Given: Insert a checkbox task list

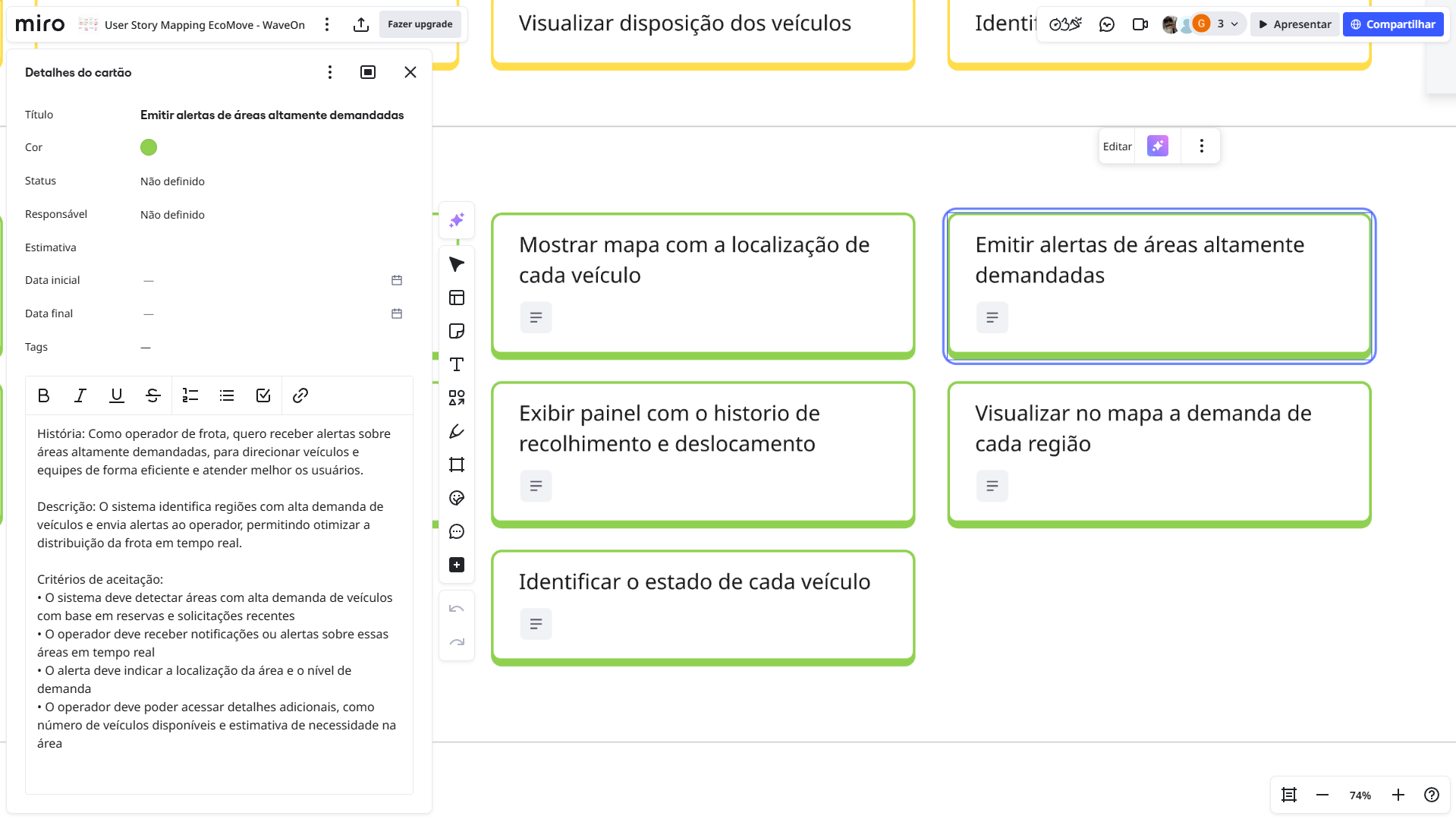Looking at the screenshot, I should point(263,395).
